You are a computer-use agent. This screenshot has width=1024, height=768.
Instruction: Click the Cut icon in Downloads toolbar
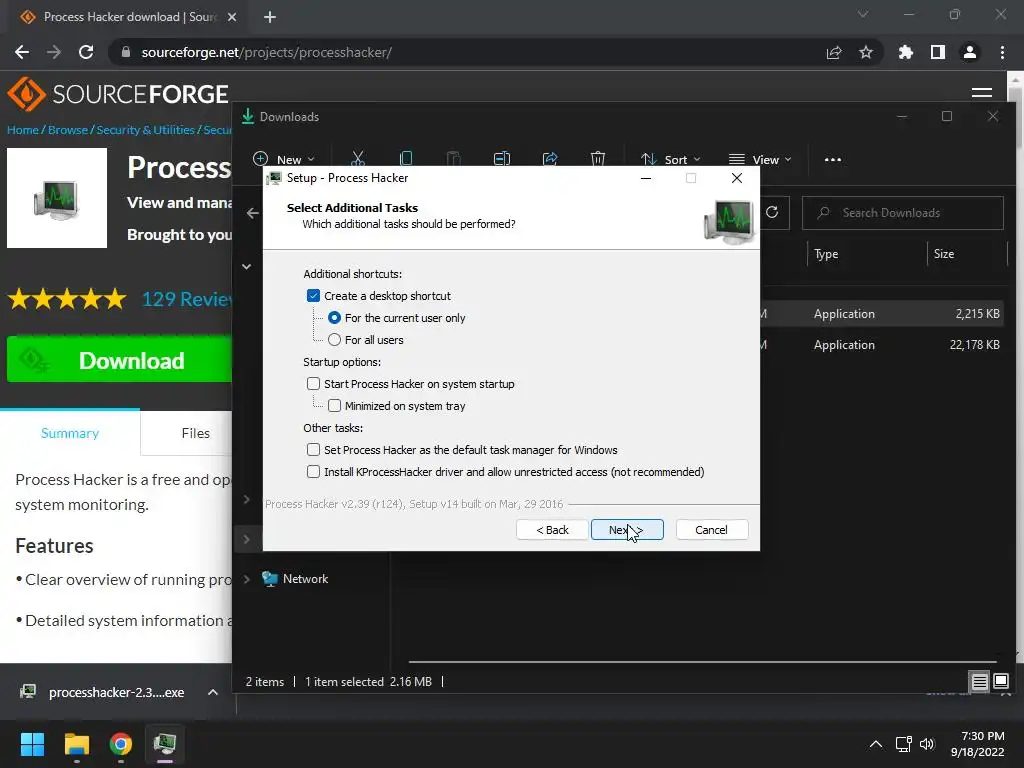pyautogui.click(x=357, y=159)
